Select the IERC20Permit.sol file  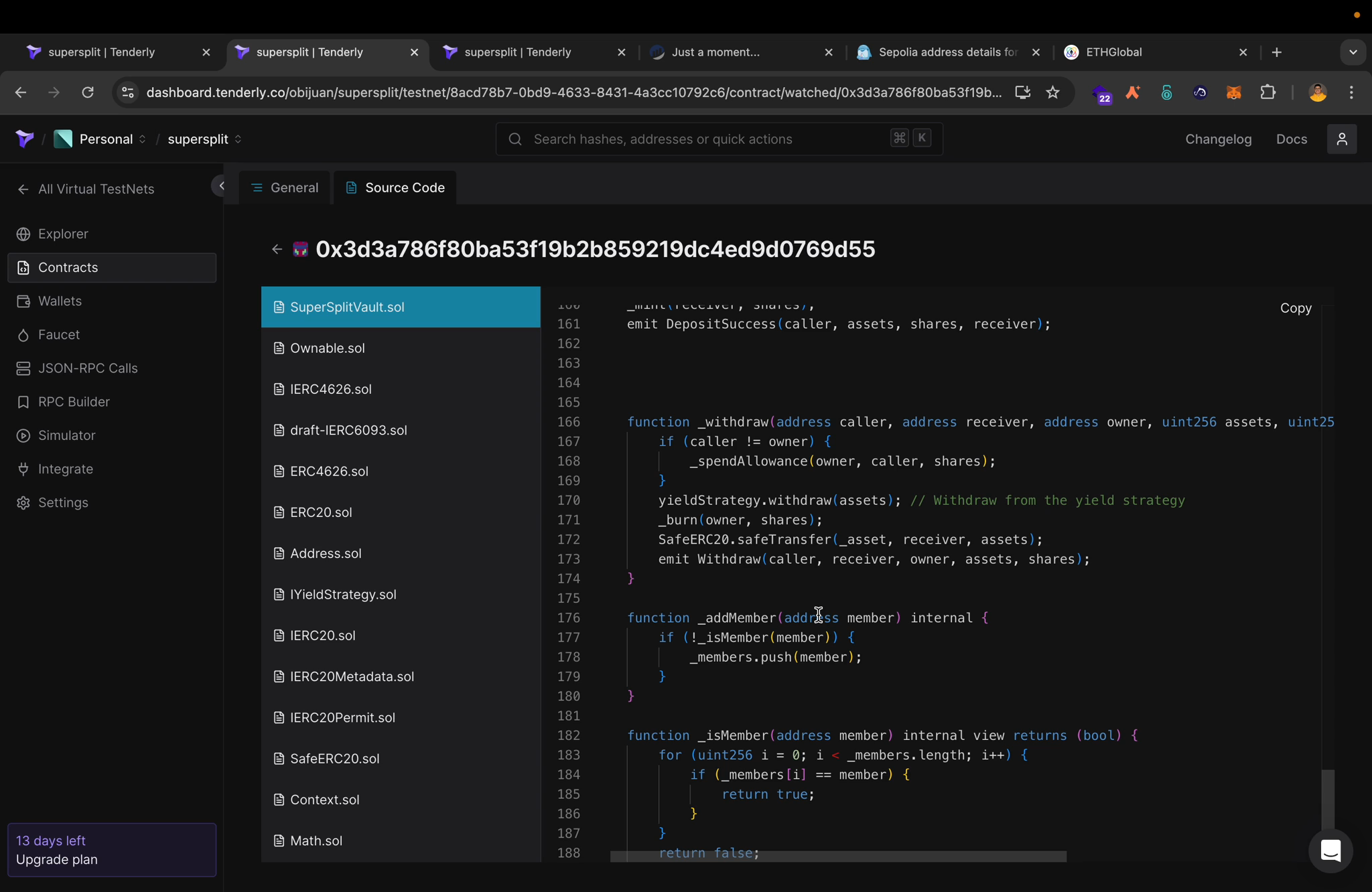pos(401,717)
